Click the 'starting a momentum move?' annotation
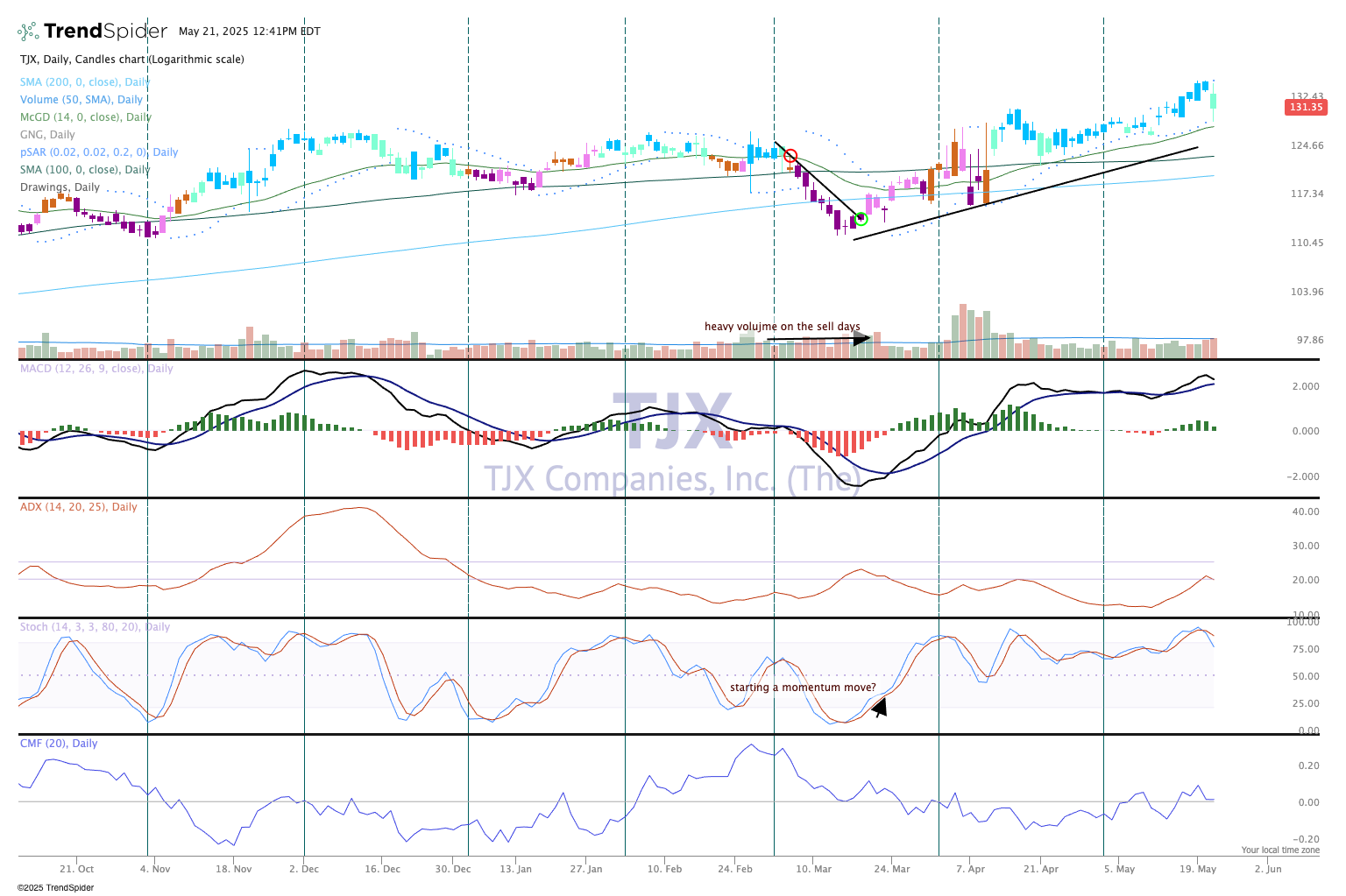Screen dimensions: 1346x896 (802, 688)
